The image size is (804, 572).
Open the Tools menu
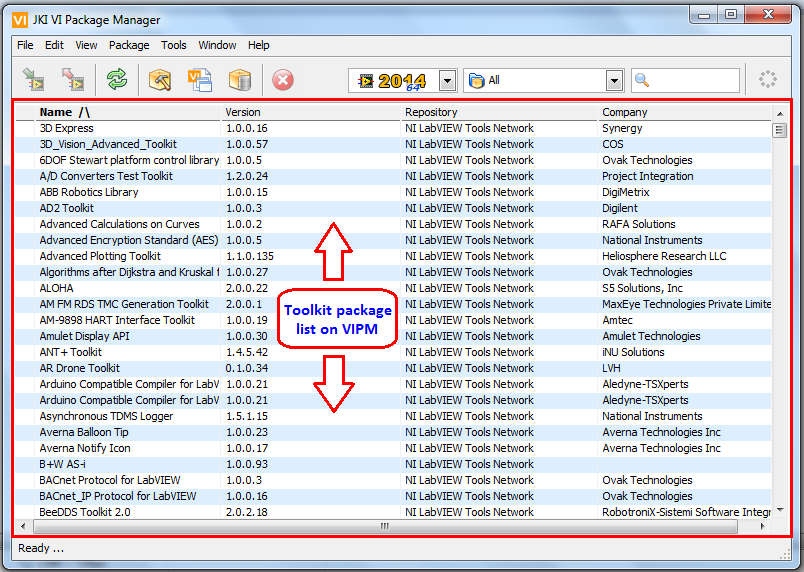[174, 45]
